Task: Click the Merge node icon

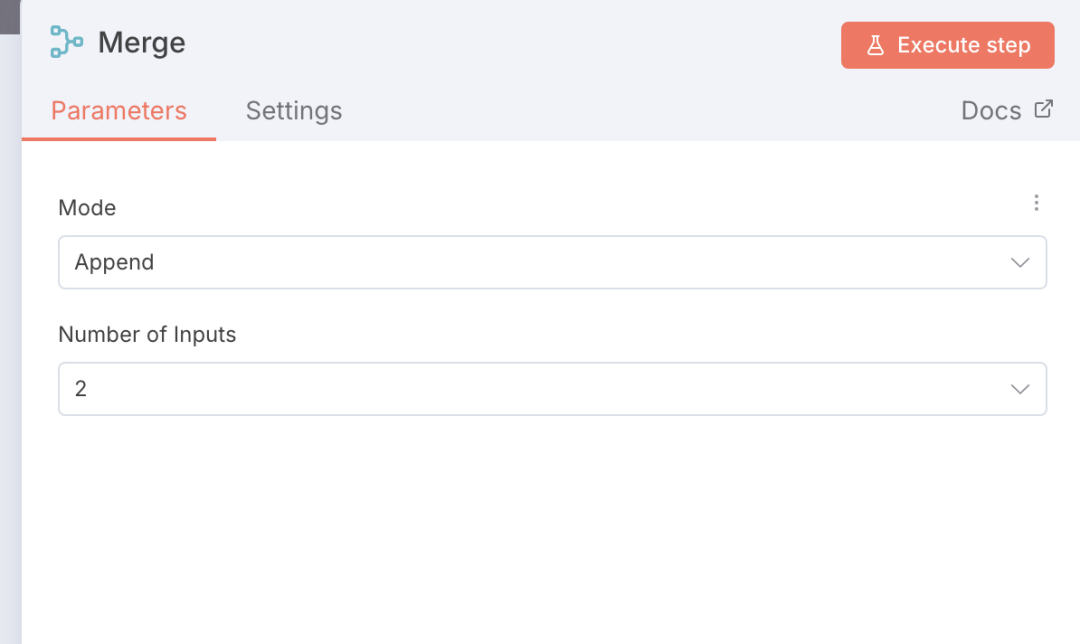Action: click(x=66, y=43)
